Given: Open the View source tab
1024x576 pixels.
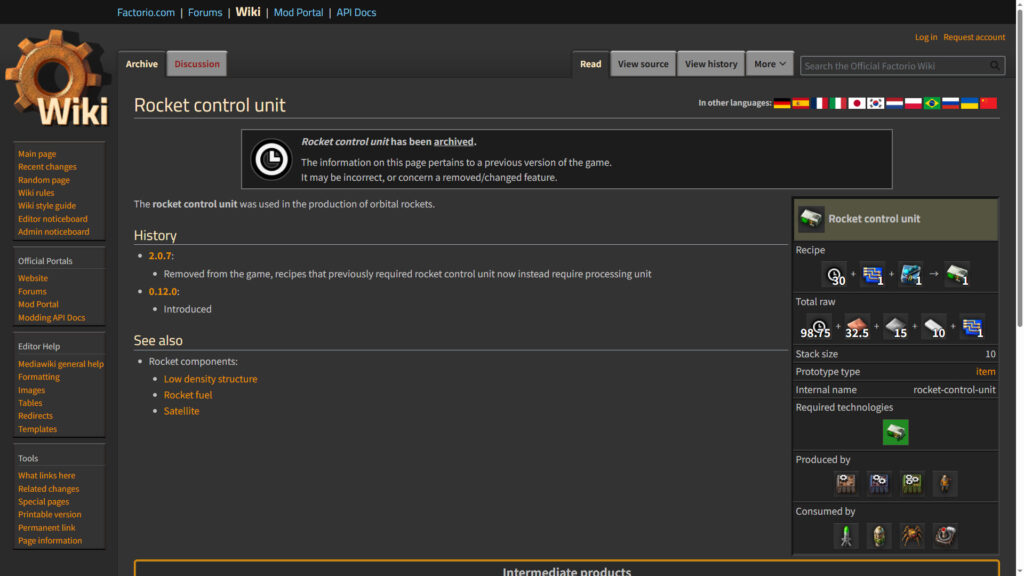Looking at the screenshot, I should 643,64.
